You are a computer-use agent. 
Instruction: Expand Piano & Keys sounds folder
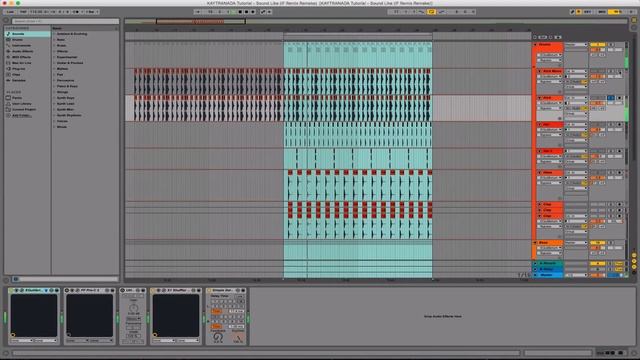coord(55,86)
